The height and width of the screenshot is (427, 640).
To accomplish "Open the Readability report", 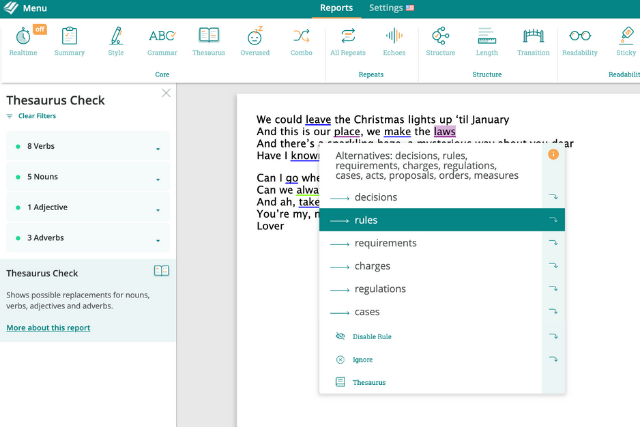I will (x=580, y=41).
